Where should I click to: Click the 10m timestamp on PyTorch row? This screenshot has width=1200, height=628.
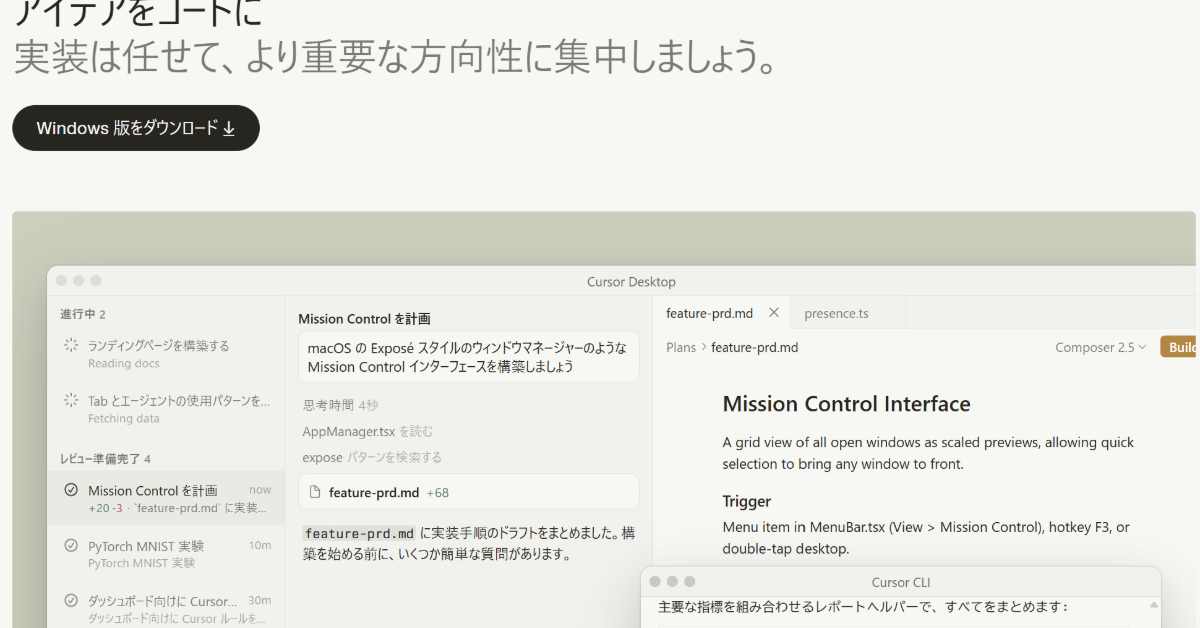coord(260,545)
